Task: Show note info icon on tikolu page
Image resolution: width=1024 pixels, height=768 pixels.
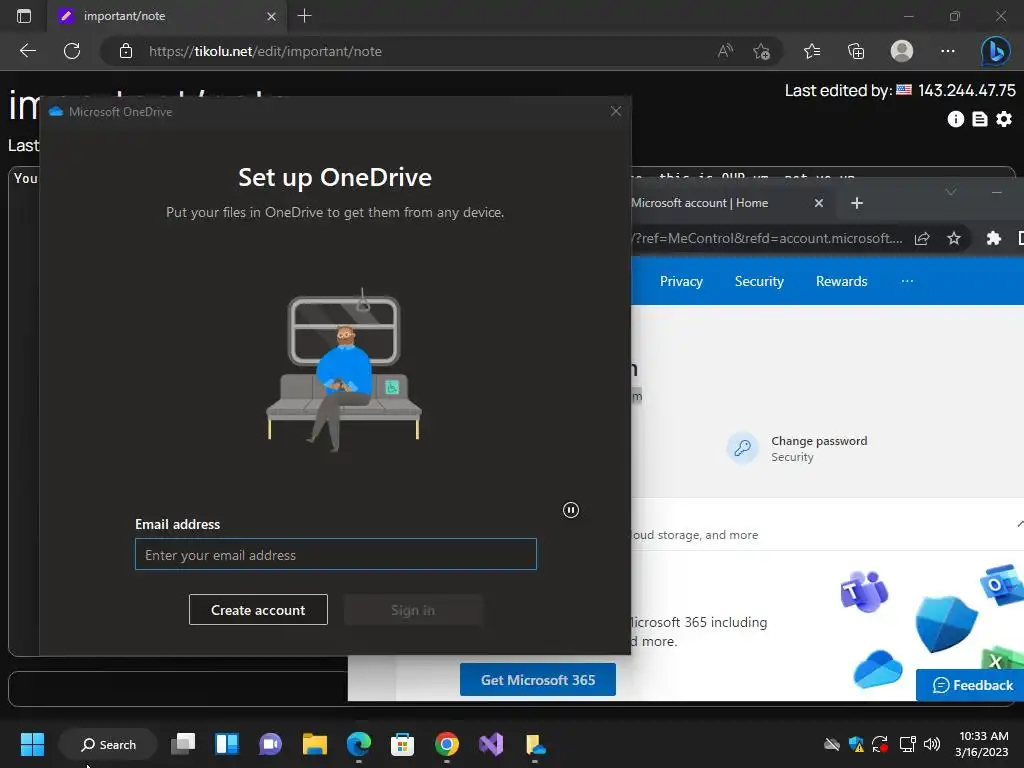Action: [x=955, y=119]
